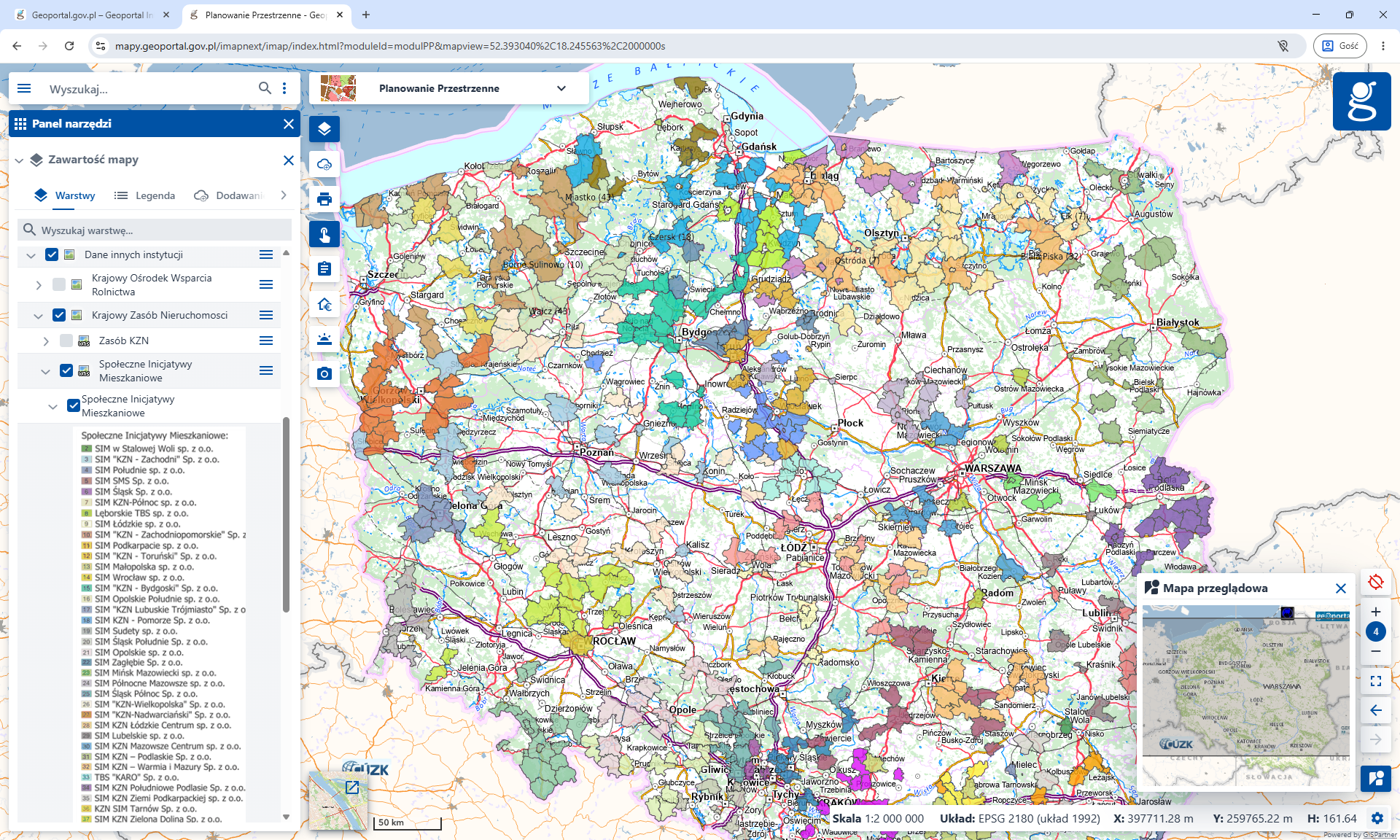
Task: Close the Mapa przeglądowa window
Action: [1341, 588]
